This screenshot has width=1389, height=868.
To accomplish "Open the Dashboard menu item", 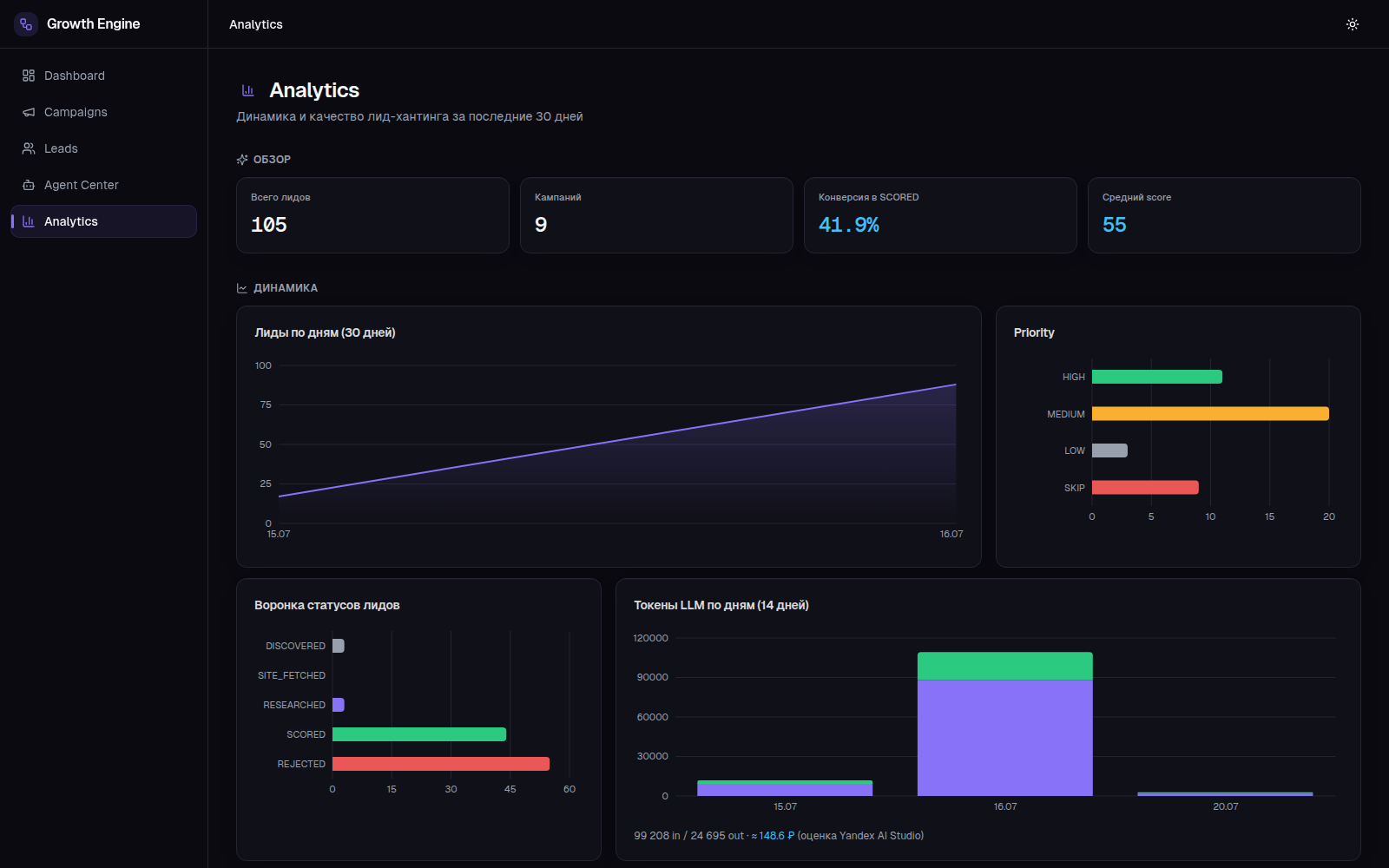I will click(x=103, y=76).
